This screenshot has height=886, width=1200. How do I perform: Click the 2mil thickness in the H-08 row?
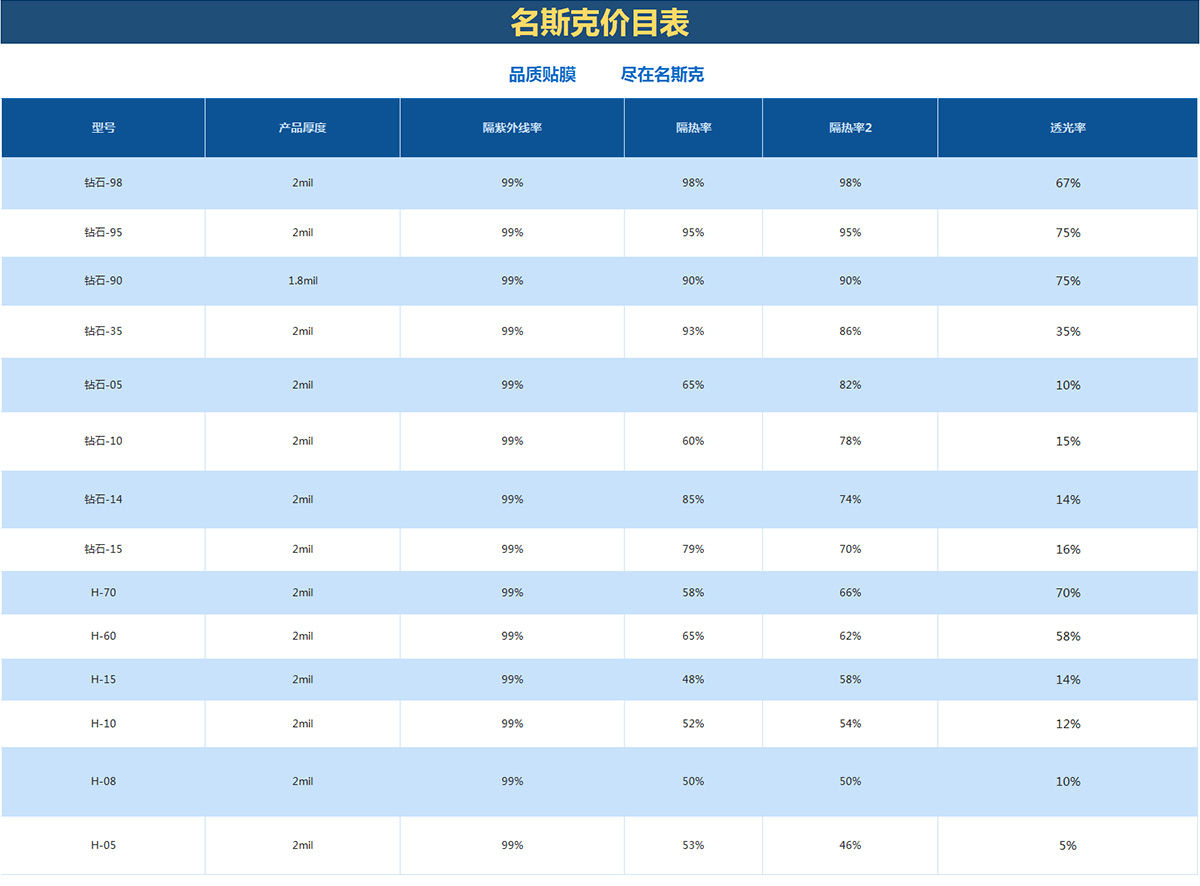303,781
